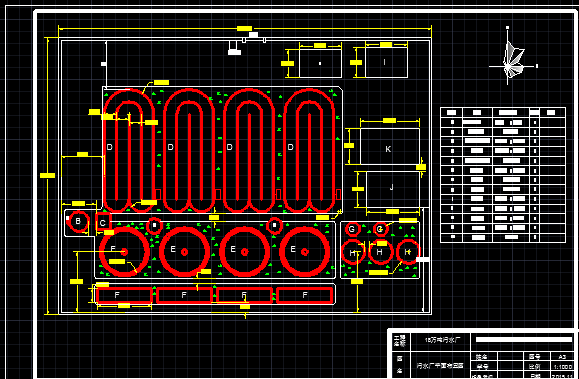Select the second F rectangular tank from left
This screenshot has height=379, width=579.
(184, 295)
